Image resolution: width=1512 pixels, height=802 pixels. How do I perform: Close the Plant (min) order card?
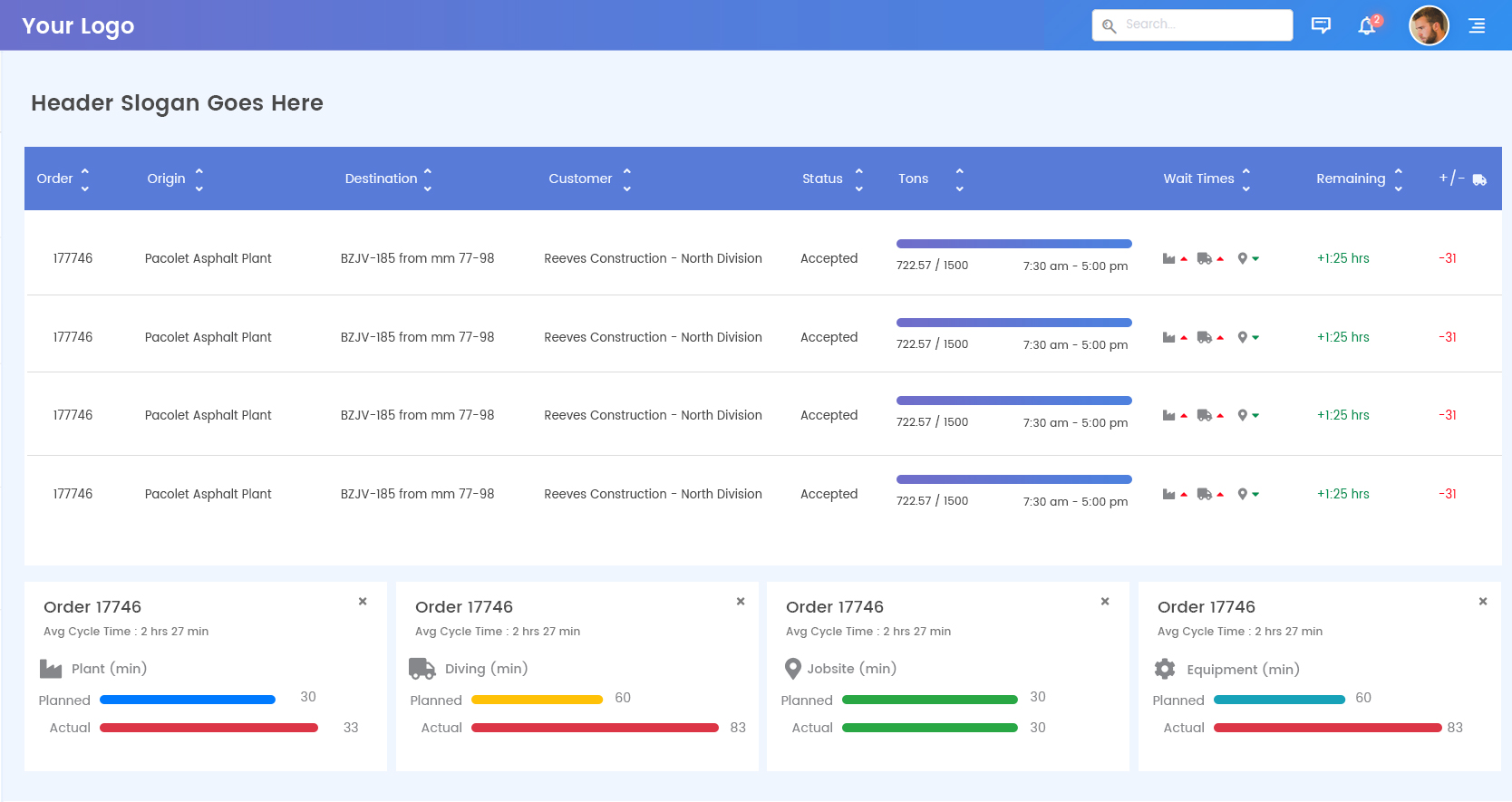363,602
